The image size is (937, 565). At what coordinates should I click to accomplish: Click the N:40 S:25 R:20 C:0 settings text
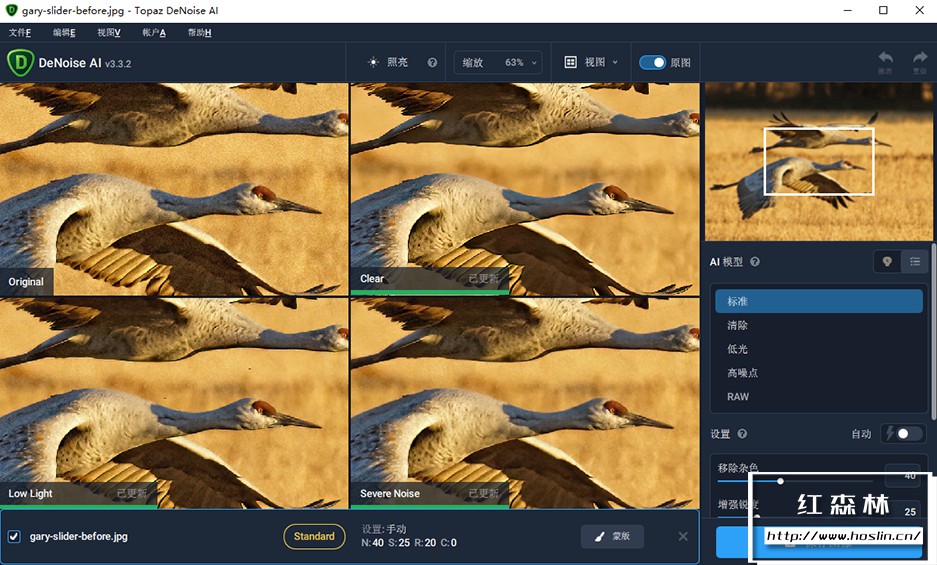coord(409,543)
